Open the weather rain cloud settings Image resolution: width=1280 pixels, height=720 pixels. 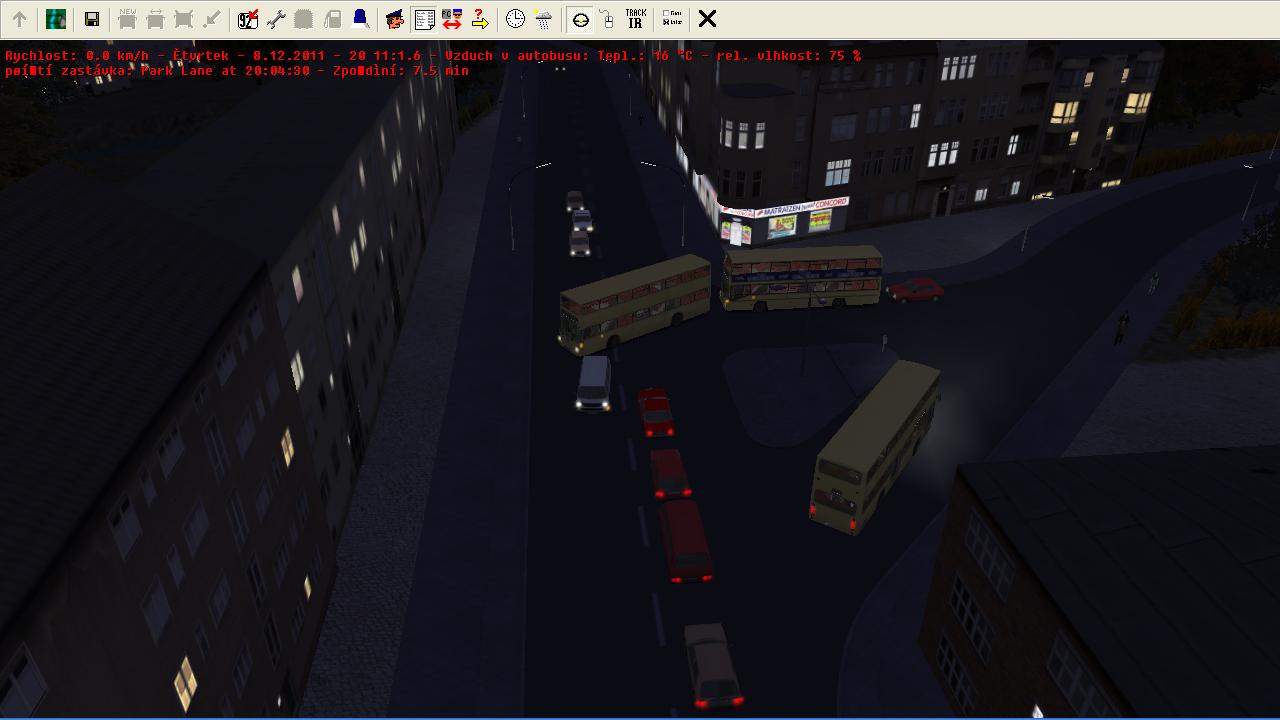(x=543, y=19)
